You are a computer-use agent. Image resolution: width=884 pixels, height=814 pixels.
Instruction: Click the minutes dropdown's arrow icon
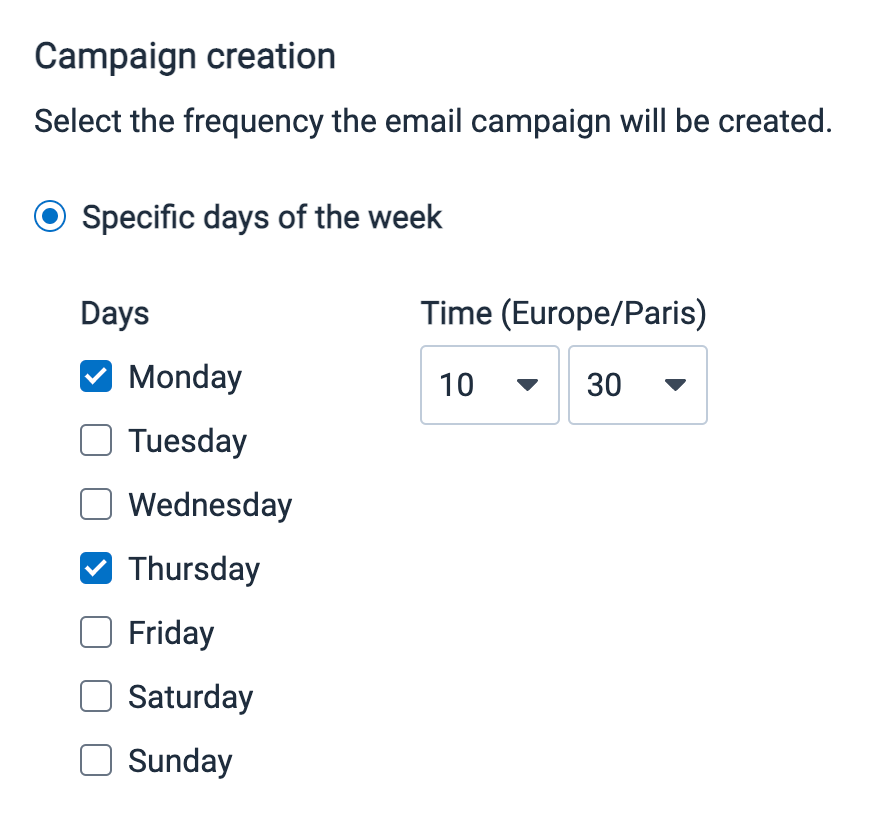coord(675,385)
